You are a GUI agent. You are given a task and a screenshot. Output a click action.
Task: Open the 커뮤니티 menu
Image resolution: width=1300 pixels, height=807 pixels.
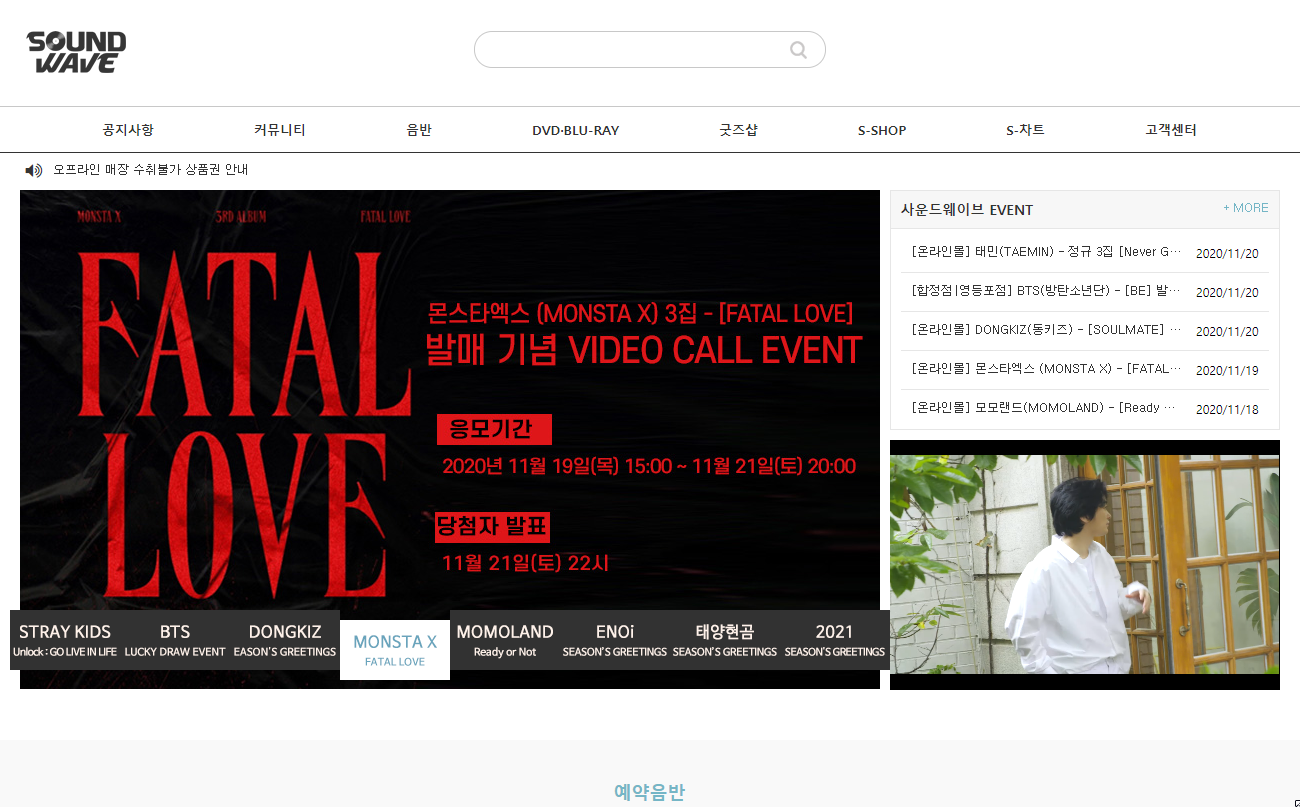pyautogui.click(x=280, y=130)
